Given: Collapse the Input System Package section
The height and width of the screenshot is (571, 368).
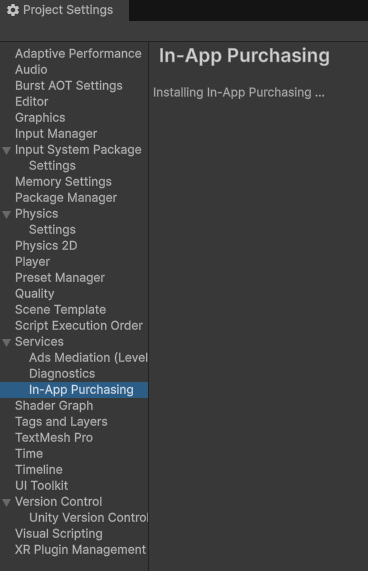Looking at the screenshot, I should click(x=7, y=150).
